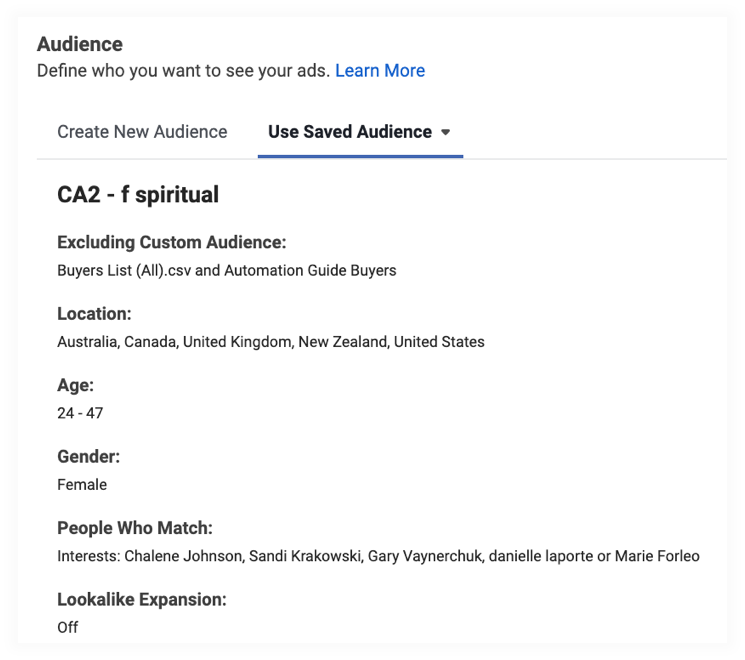Image resolution: width=745 pixels, height=660 pixels.
Task: Select the Off value under Lookalike Expansion
Action: point(67,627)
